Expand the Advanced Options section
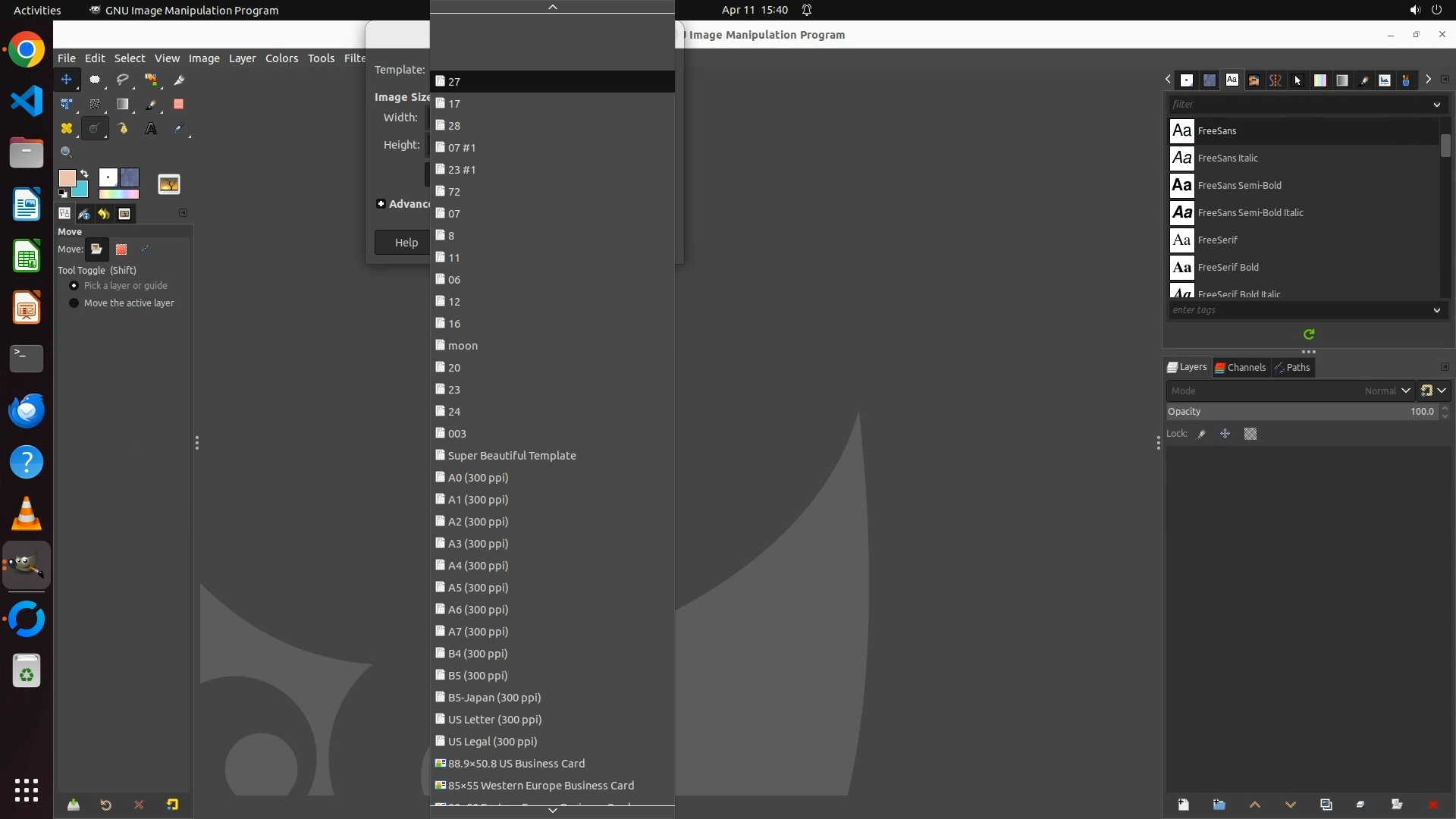 click(381, 204)
